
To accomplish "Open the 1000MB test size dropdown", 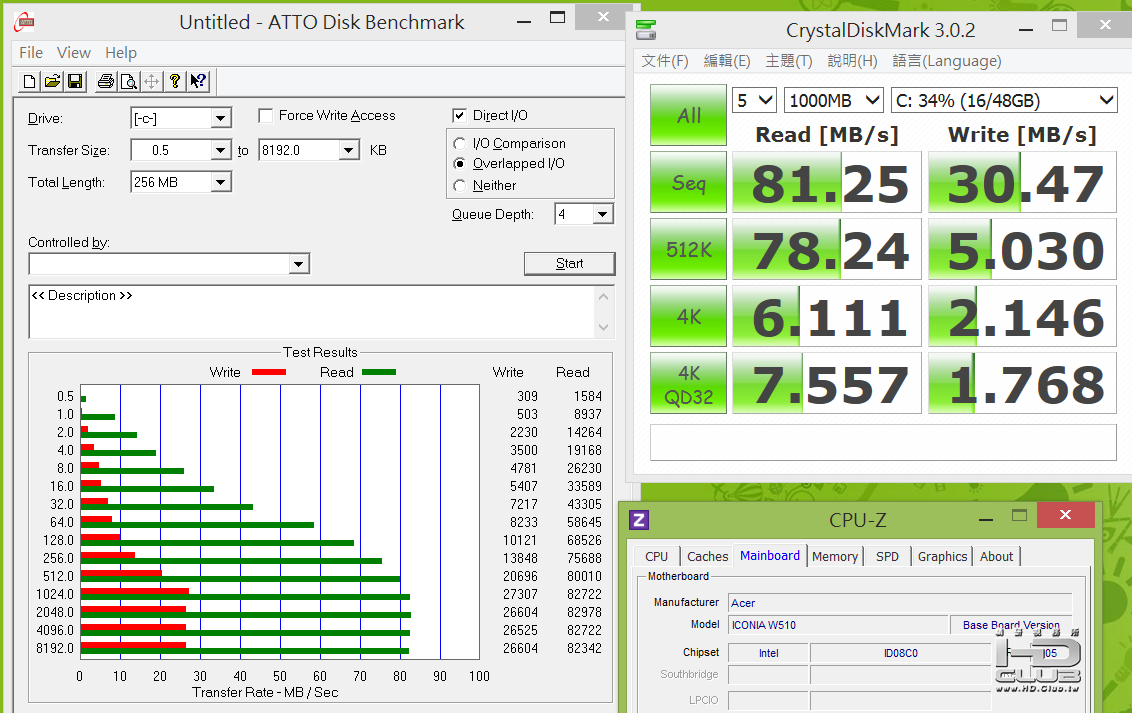I will click(872, 100).
